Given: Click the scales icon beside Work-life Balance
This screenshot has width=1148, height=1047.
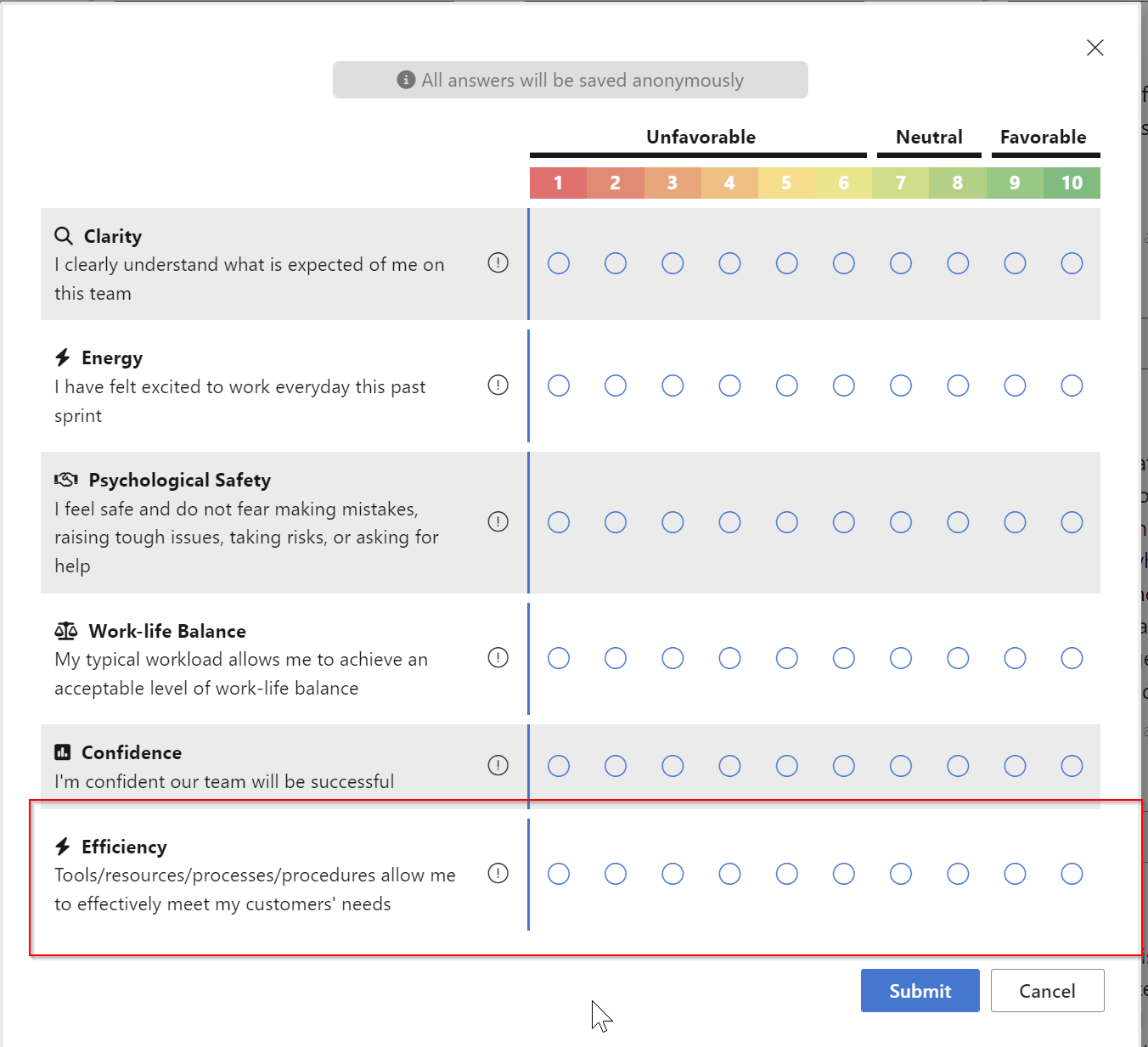Looking at the screenshot, I should pyautogui.click(x=65, y=631).
